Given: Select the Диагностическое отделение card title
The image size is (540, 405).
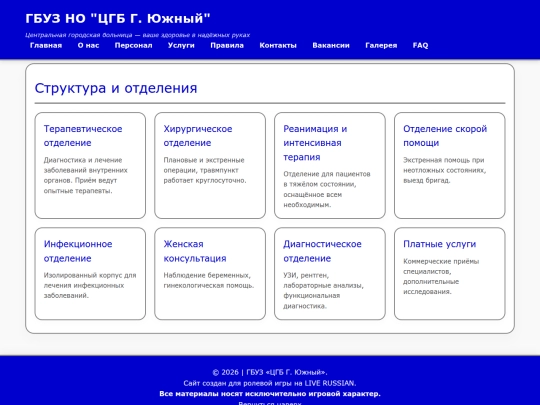Looking at the screenshot, I should (322, 251).
